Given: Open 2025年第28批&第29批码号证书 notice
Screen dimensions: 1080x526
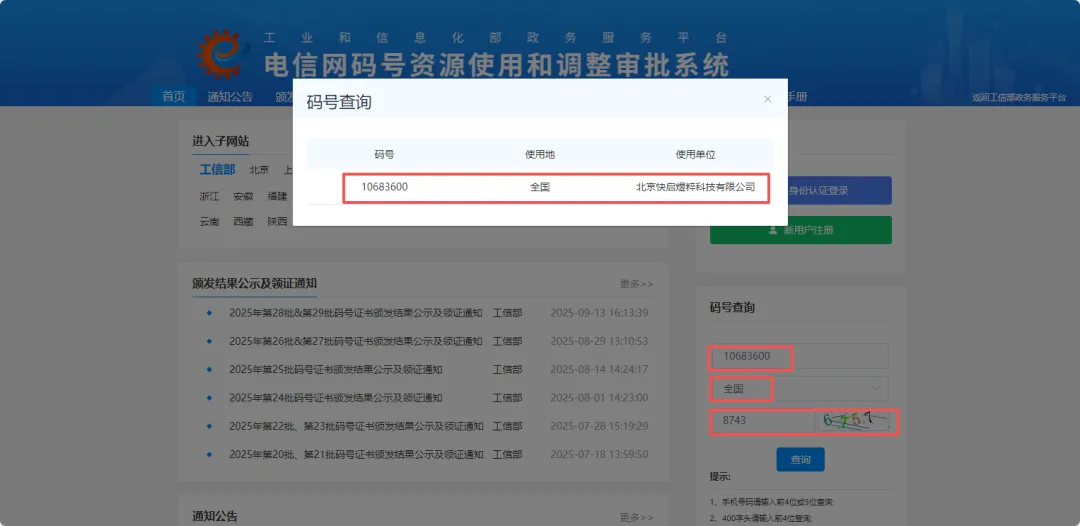Looking at the screenshot, I should [355, 313].
